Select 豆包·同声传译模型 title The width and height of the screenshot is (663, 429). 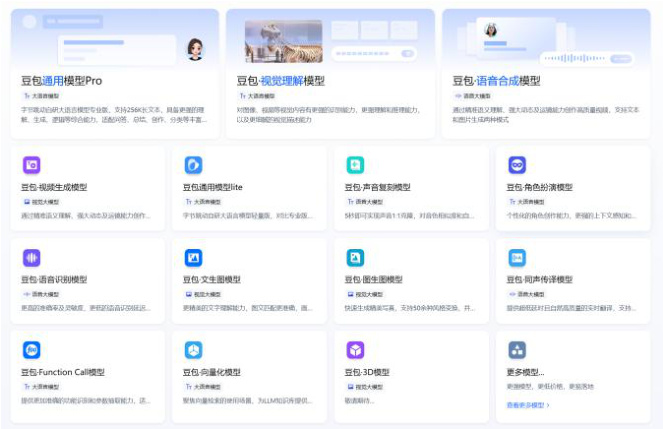(540, 279)
